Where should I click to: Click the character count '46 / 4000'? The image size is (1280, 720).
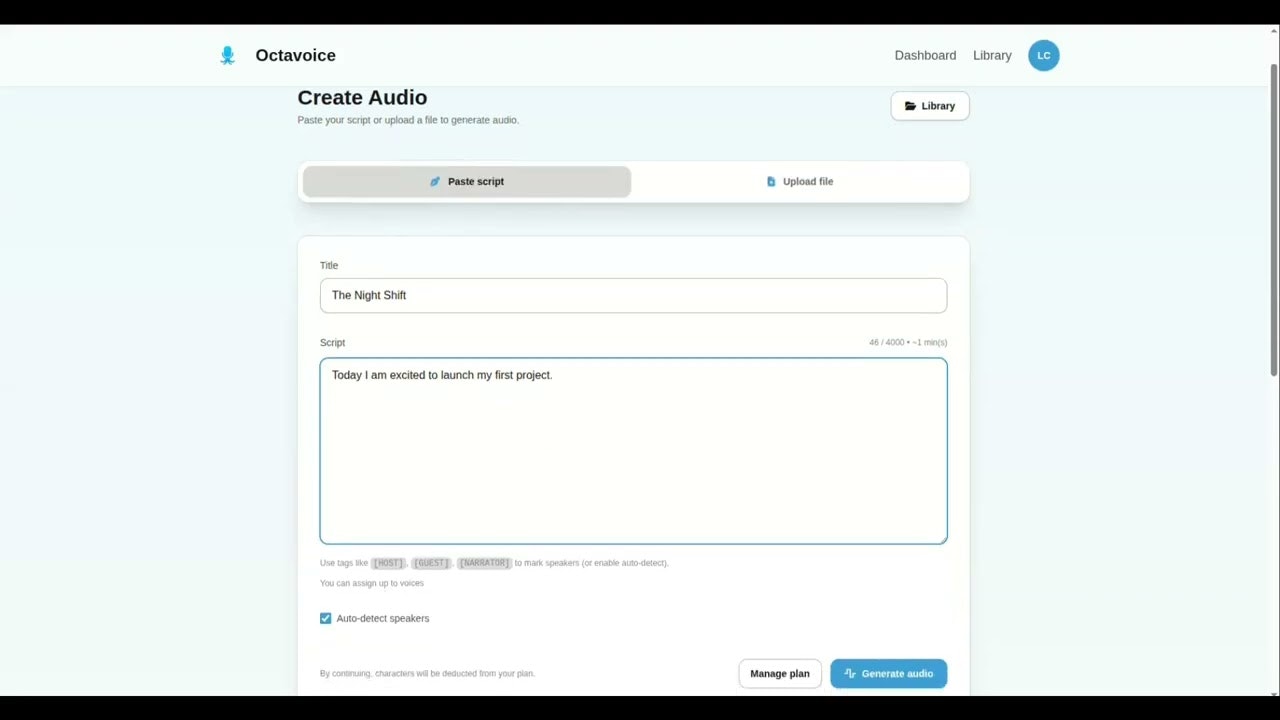point(887,342)
